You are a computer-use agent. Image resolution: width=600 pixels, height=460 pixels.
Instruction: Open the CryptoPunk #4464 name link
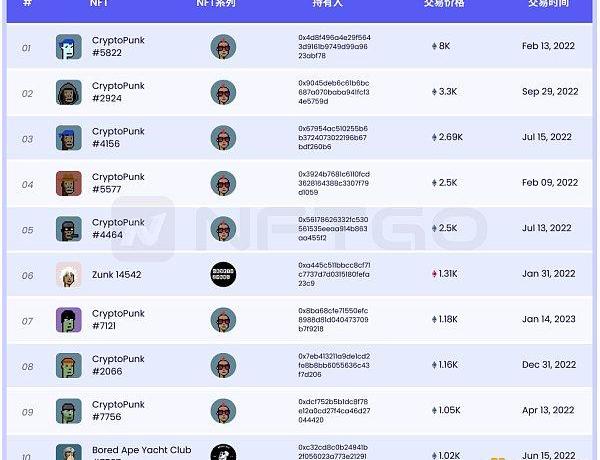(118, 228)
